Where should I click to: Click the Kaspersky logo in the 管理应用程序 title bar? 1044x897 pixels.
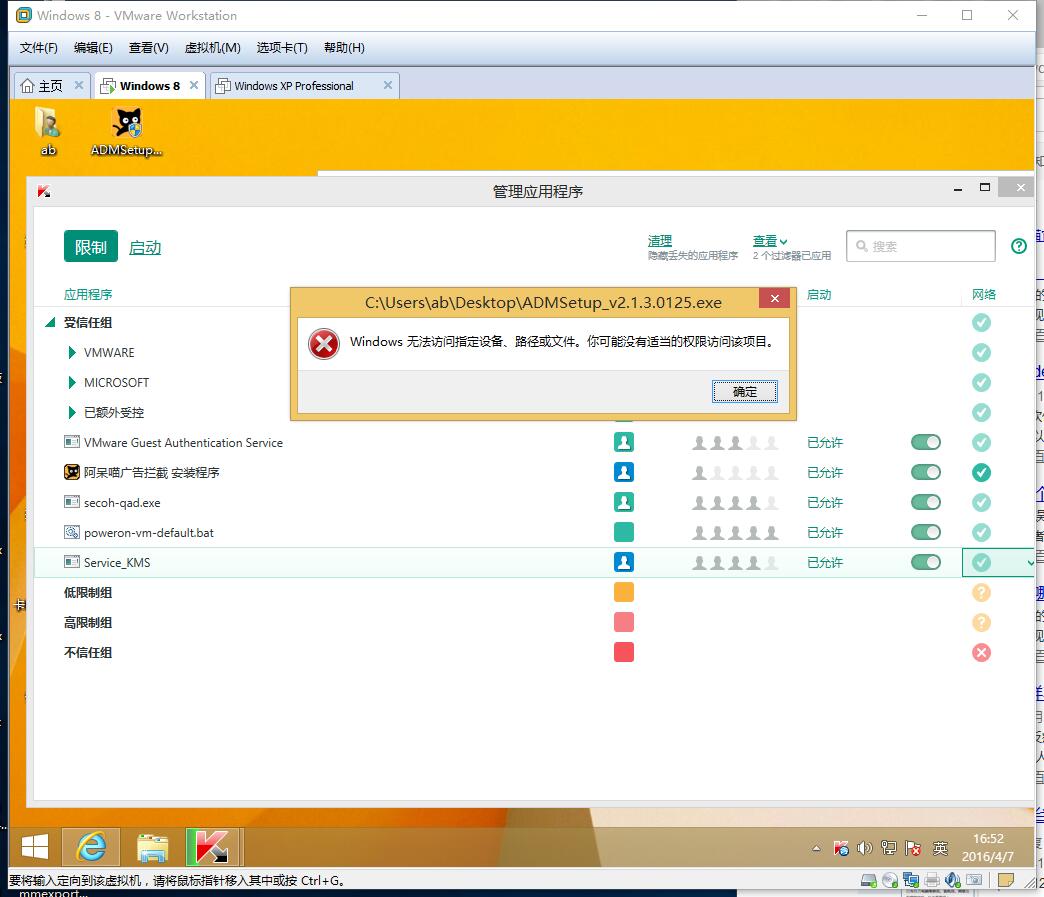(x=44, y=192)
